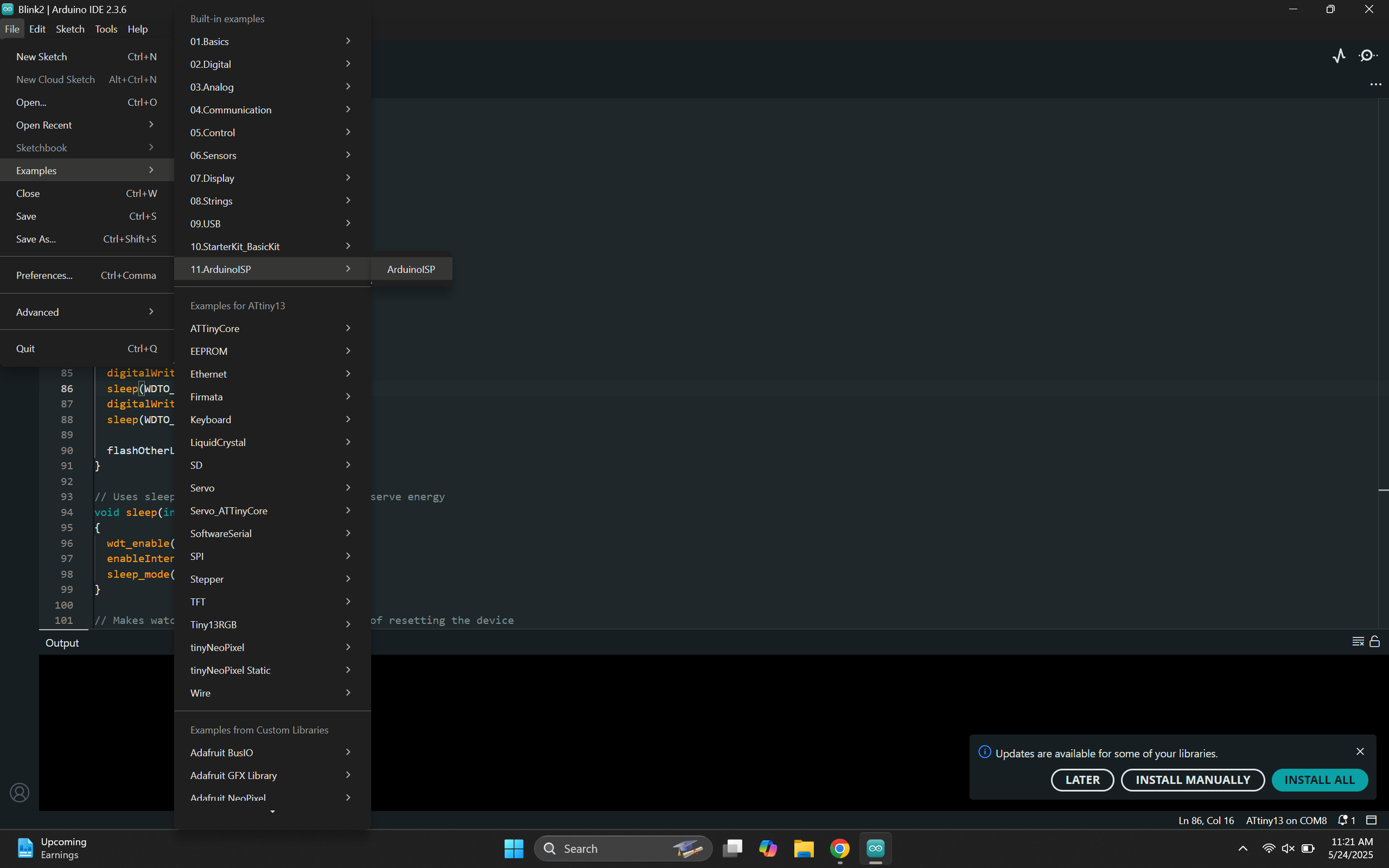Viewport: 1389px width, 868px height.
Task: Click the Wi-Fi tray icon
Action: point(1268,848)
